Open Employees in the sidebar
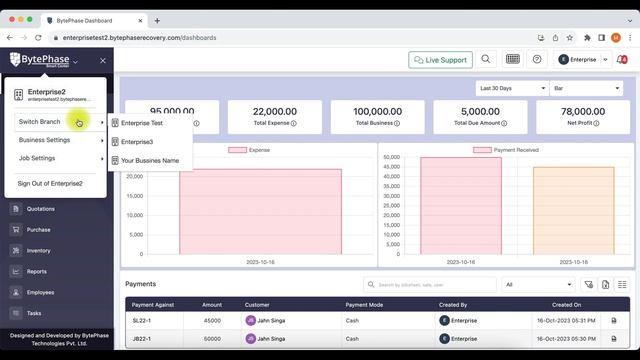This screenshot has height=360, width=640. pos(40,292)
